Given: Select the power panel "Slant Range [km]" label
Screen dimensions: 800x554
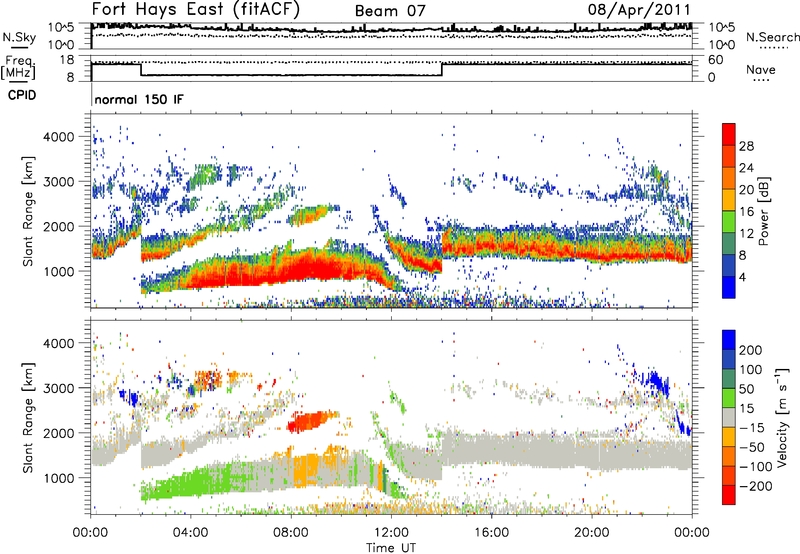Looking at the screenshot, I should [x=28, y=211].
